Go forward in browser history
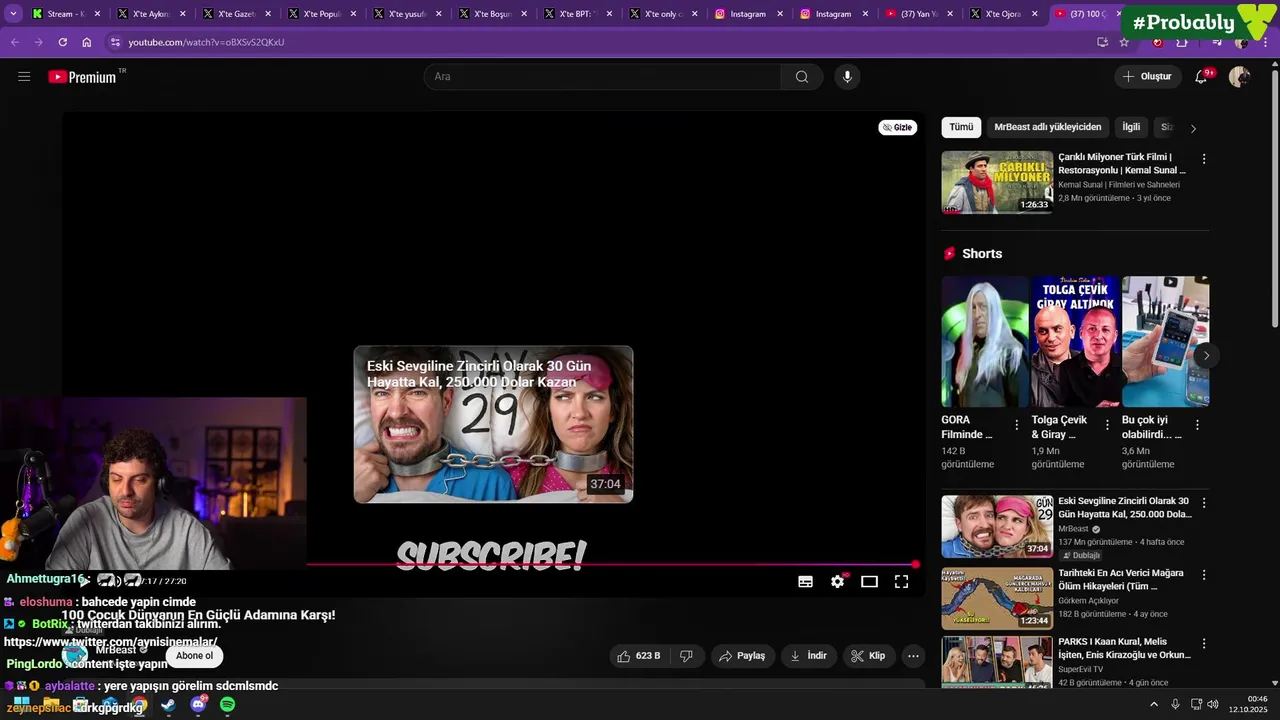Viewport: 1280px width, 720px height. 38,42
